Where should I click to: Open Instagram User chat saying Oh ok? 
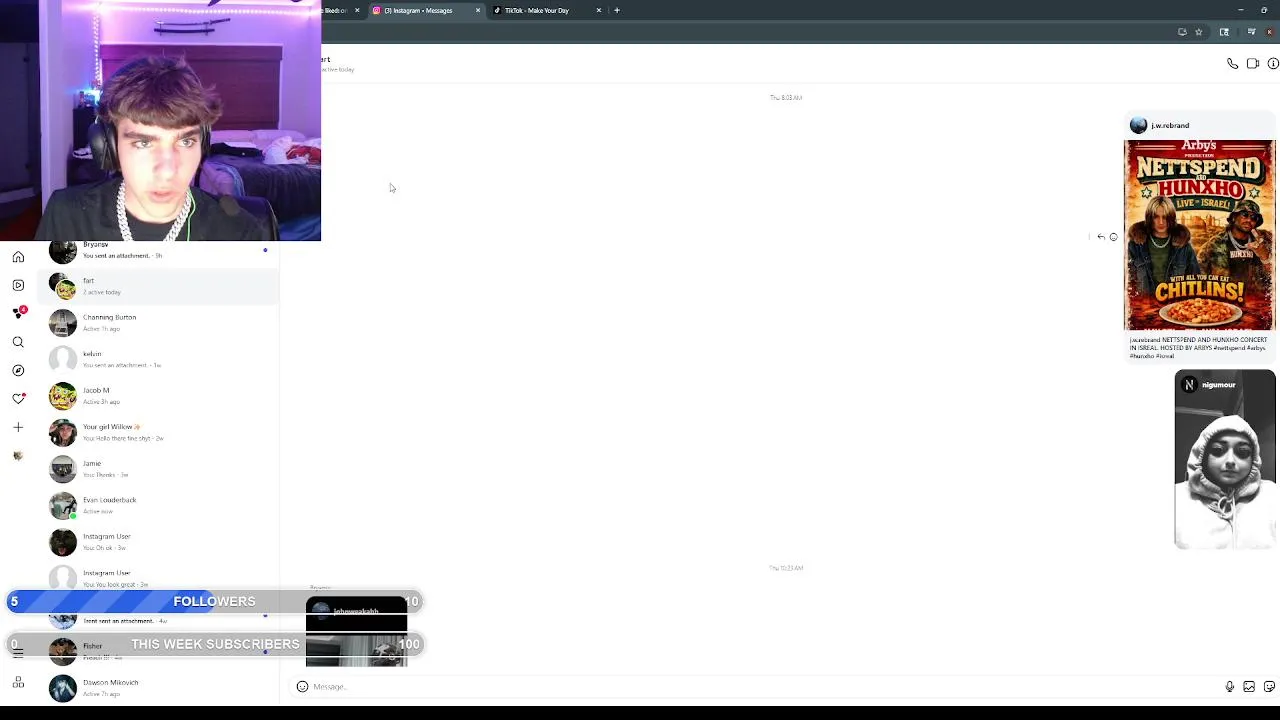[x=160, y=542]
